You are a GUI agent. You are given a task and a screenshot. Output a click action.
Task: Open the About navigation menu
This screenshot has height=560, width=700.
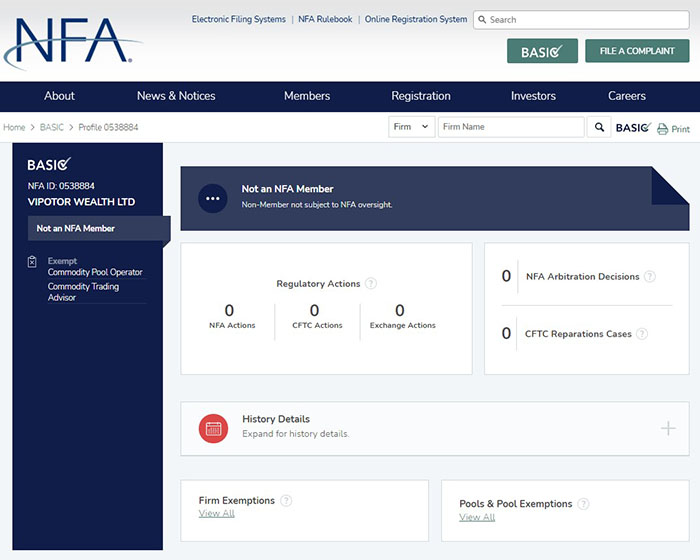click(59, 96)
